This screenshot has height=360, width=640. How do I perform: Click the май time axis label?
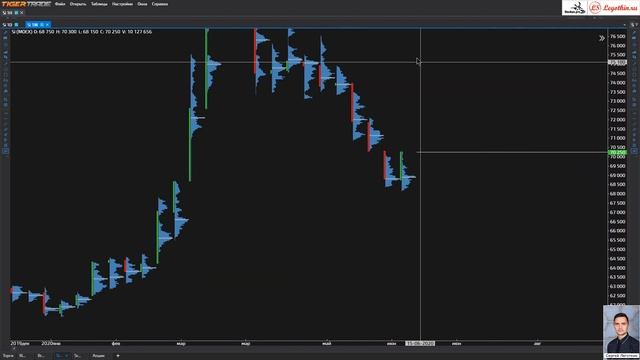(x=327, y=344)
